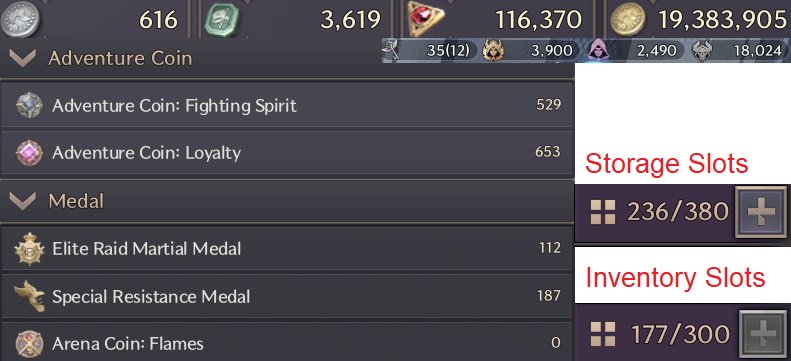Viewport: 791px width, 361px height.
Task: Expand inventory slots with plus button
Action: pos(764,334)
